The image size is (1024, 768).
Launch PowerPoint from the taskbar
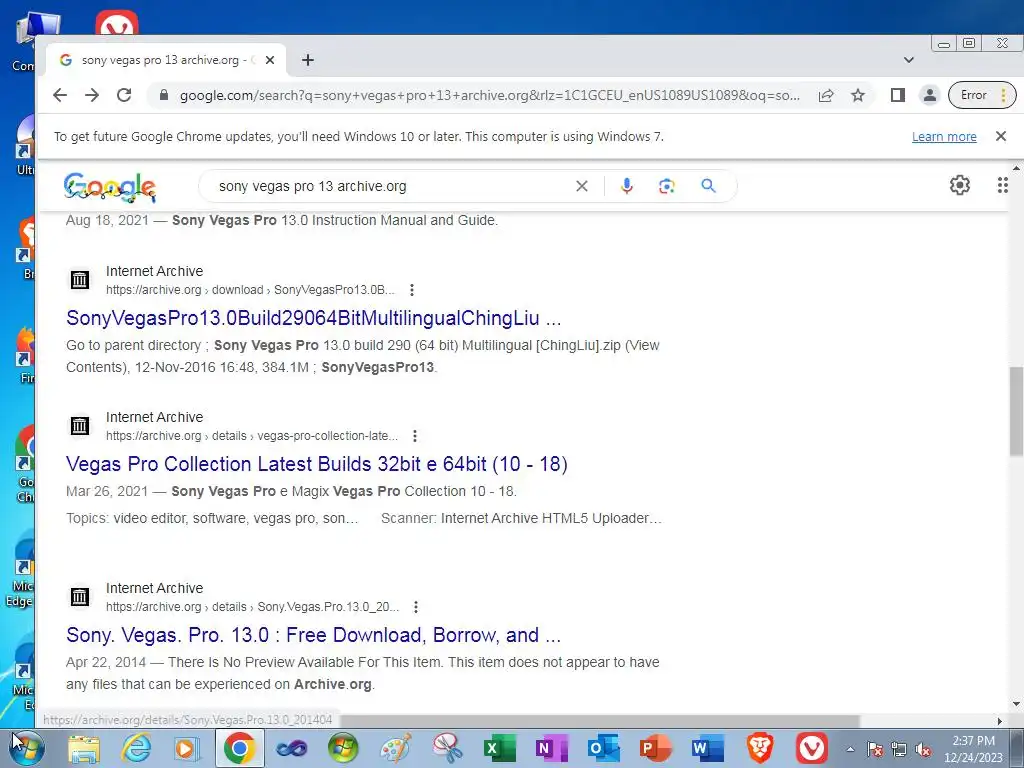[x=655, y=749]
